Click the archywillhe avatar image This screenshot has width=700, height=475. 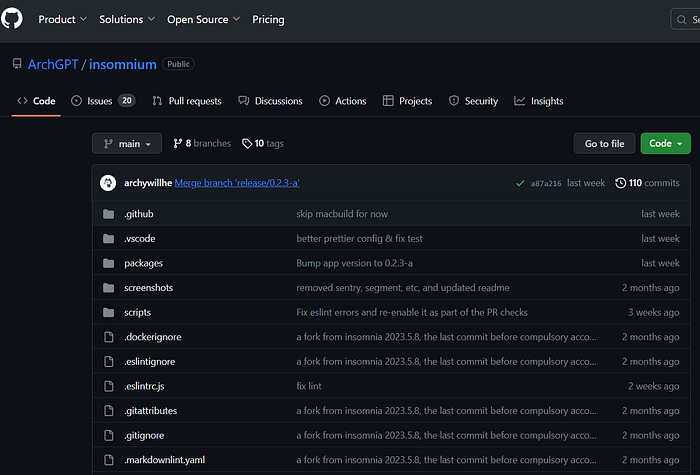[108, 183]
